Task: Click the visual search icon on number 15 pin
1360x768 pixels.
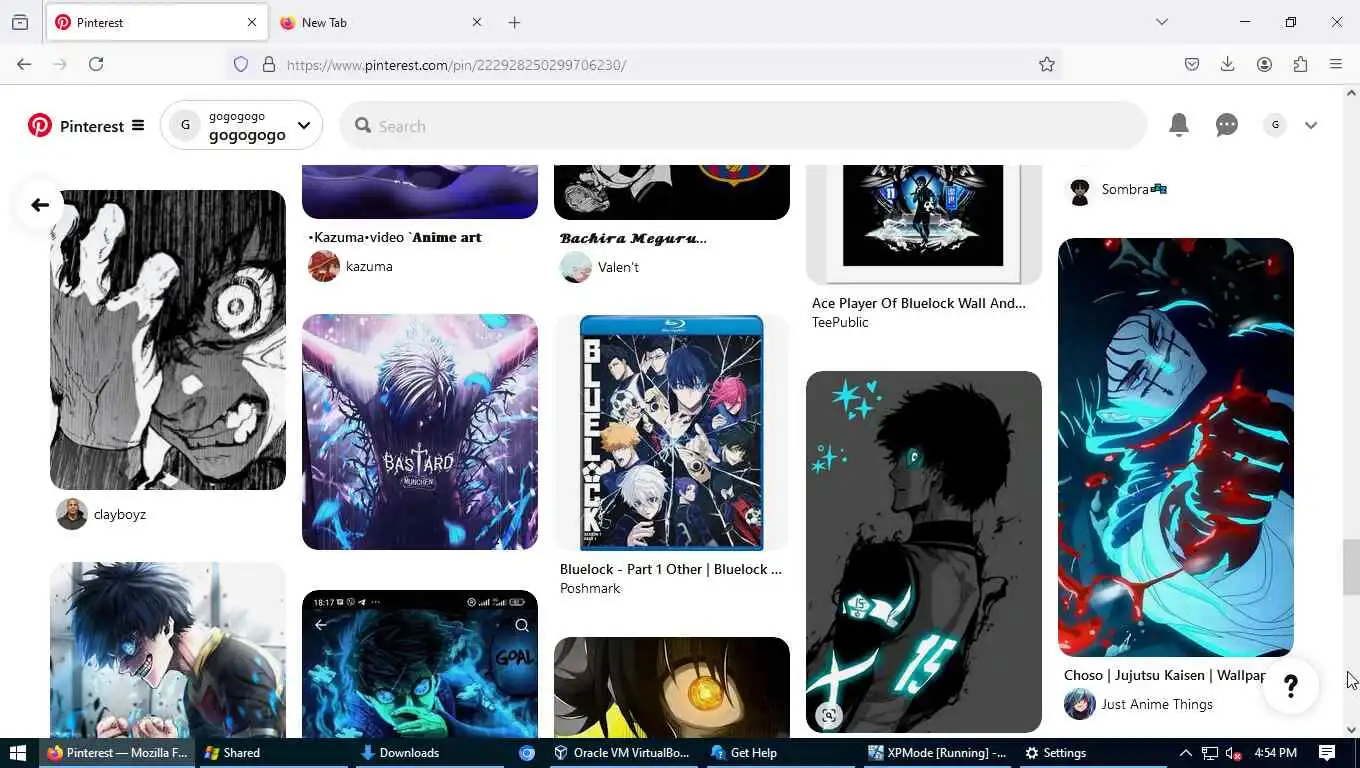Action: pyautogui.click(x=828, y=714)
